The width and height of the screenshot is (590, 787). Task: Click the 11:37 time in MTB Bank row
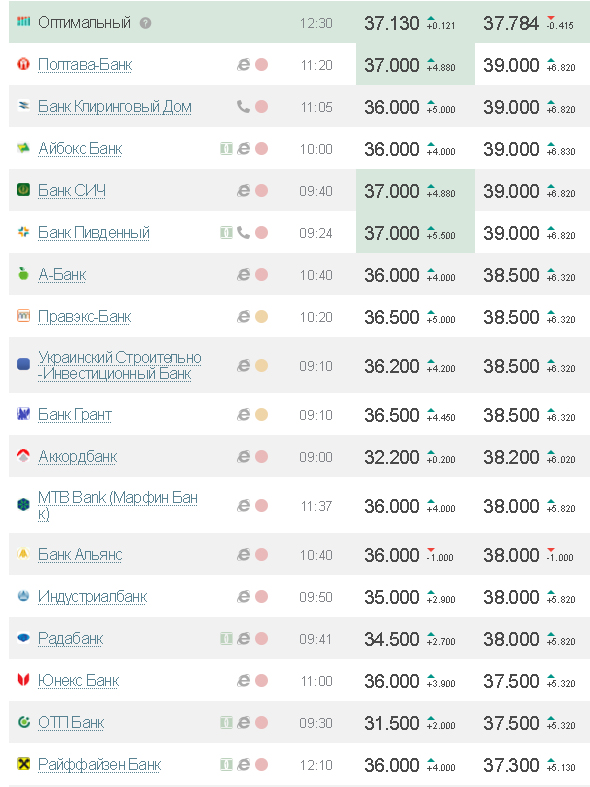[x=316, y=506]
